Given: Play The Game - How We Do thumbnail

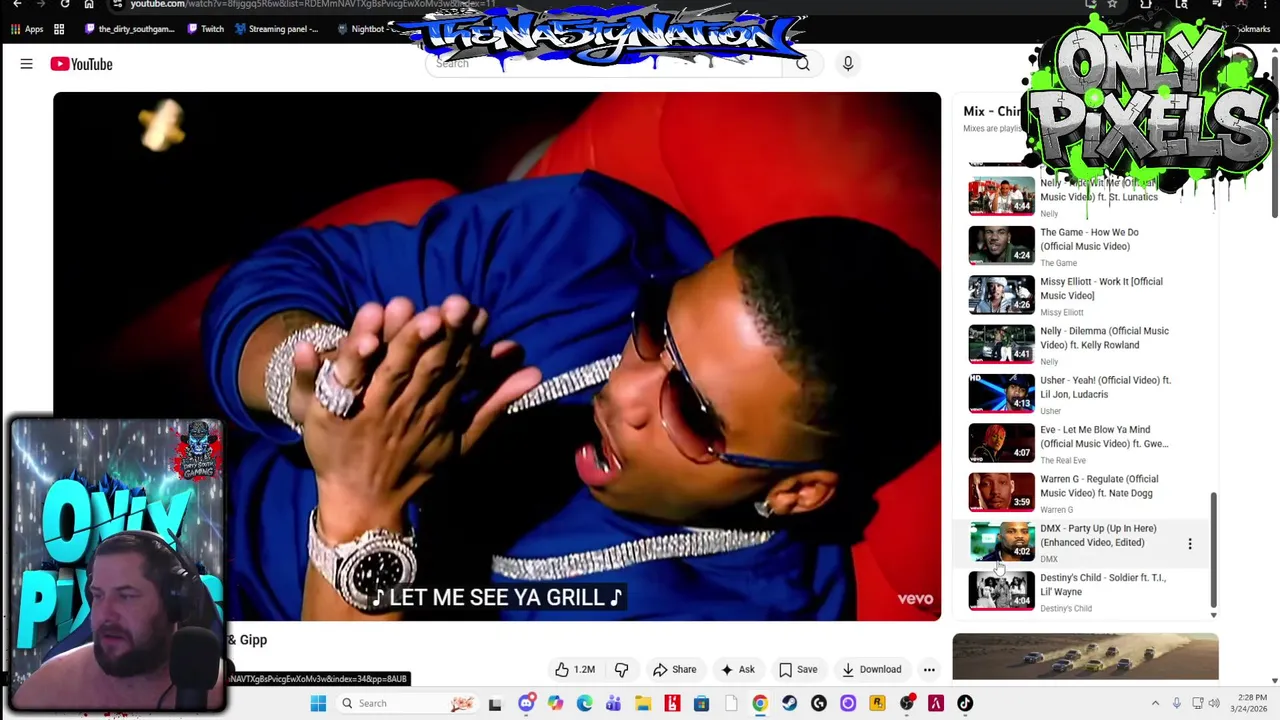Looking at the screenshot, I should 1001,246.
